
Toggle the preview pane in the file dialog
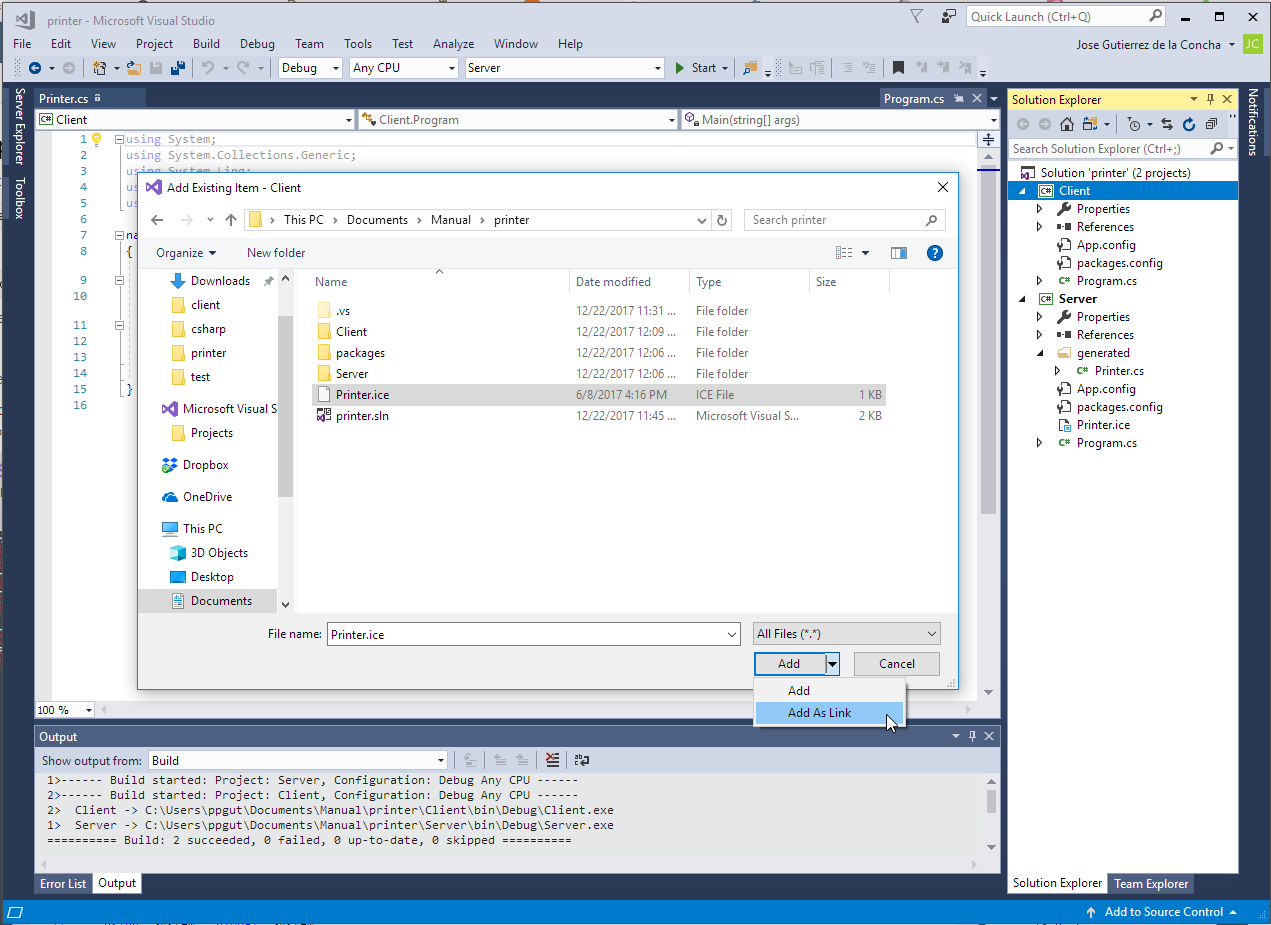pos(899,252)
